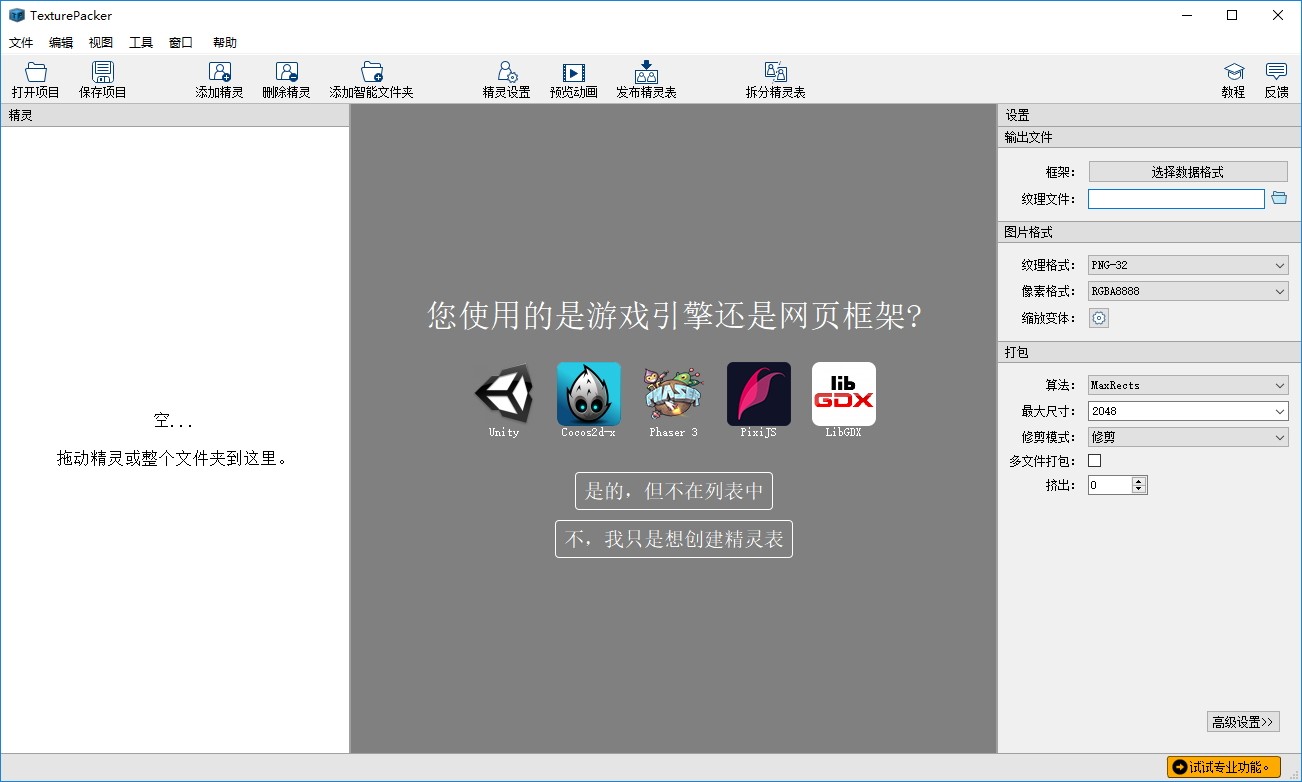Remove sprites with 删除精灵 icon
Image resolution: width=1302 pixels, height=782 pixels.
287,80
